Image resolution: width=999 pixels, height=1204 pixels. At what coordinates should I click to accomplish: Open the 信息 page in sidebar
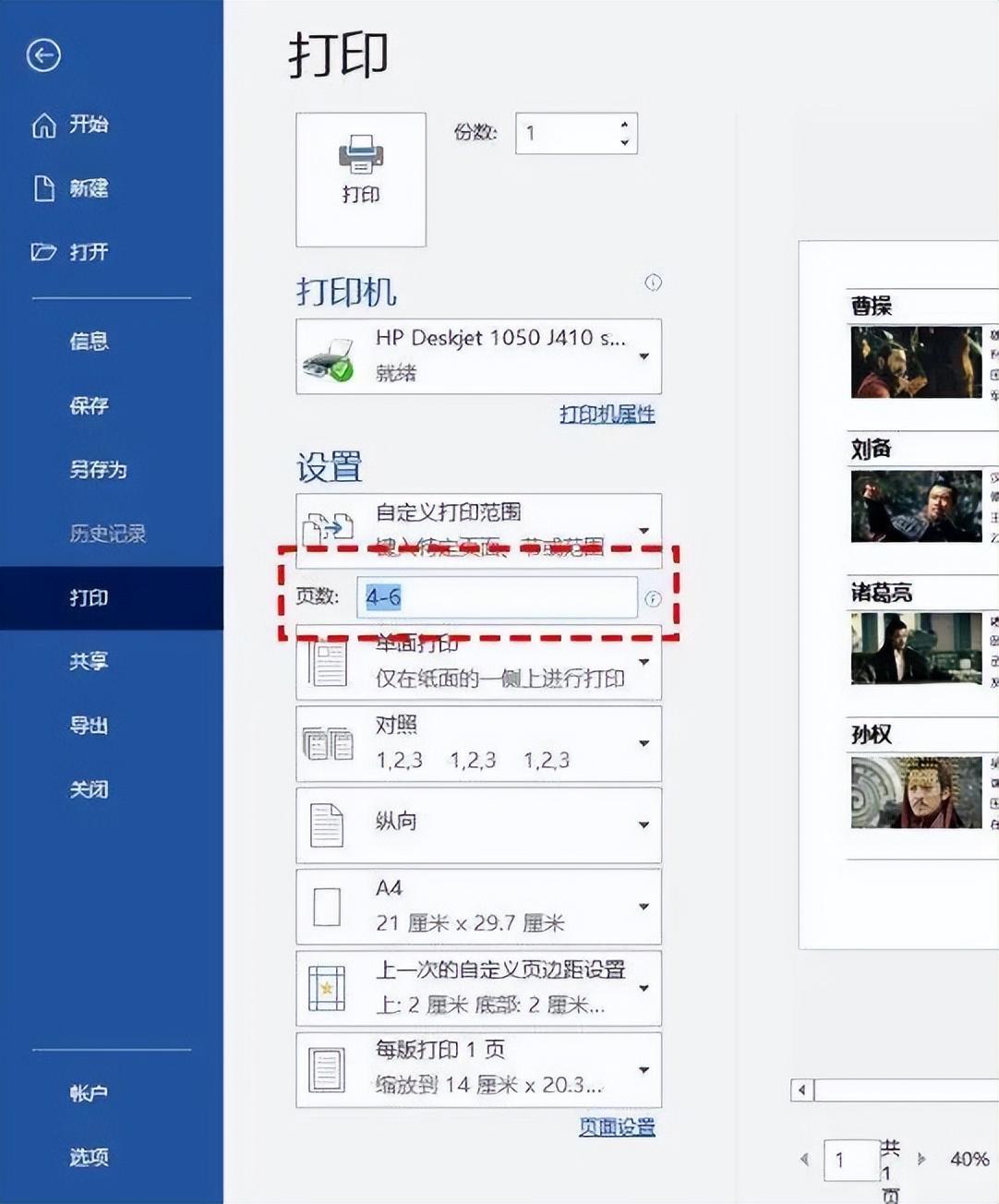(x=89, y=342)
